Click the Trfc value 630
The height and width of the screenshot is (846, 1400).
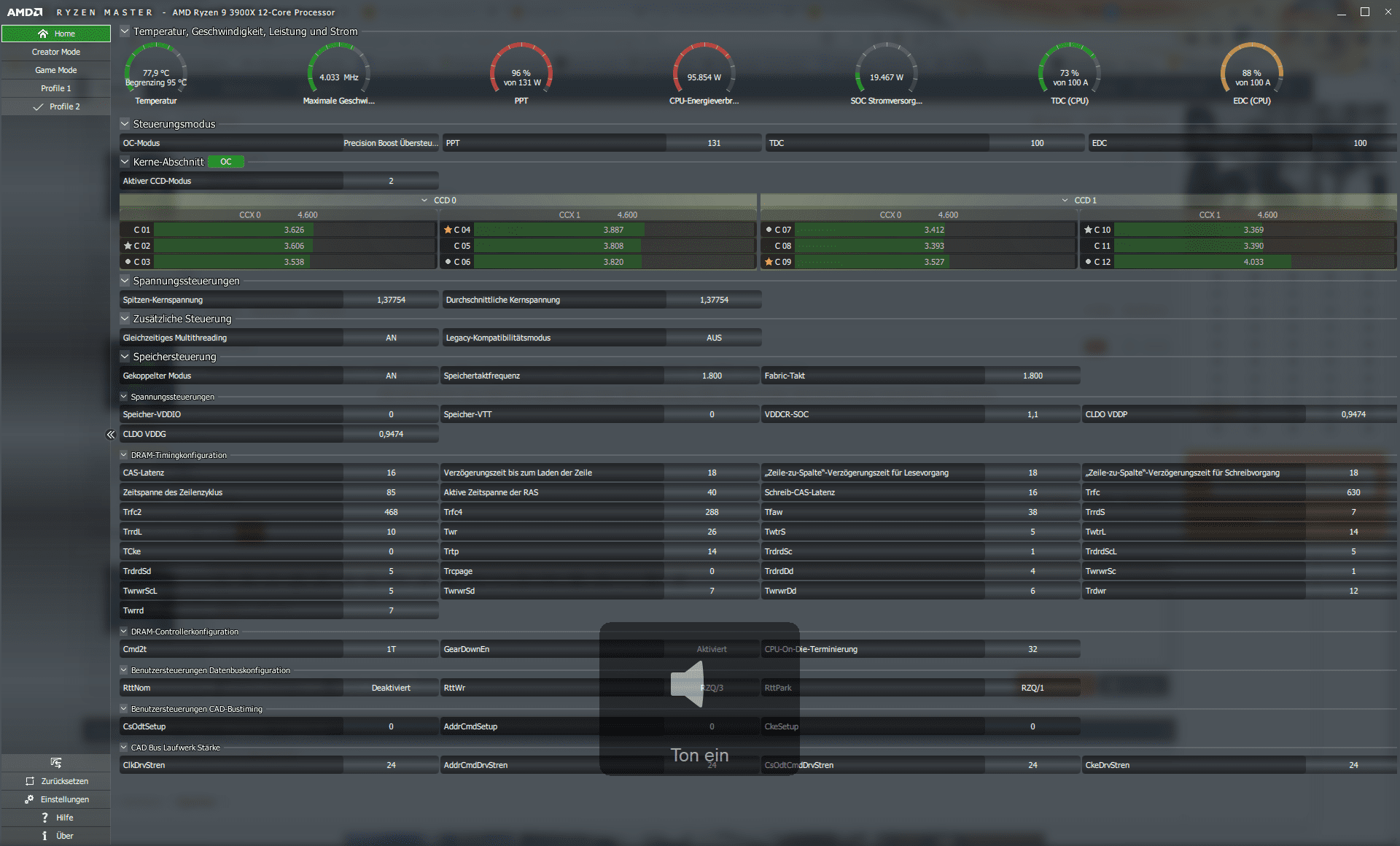pyautogui.click(x=1353, y=492)
